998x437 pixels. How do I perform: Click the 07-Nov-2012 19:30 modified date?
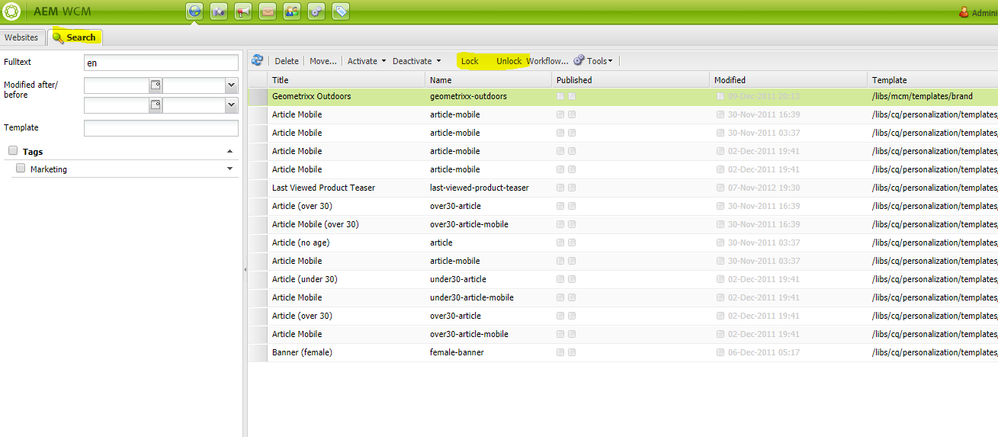pos(764,188)
